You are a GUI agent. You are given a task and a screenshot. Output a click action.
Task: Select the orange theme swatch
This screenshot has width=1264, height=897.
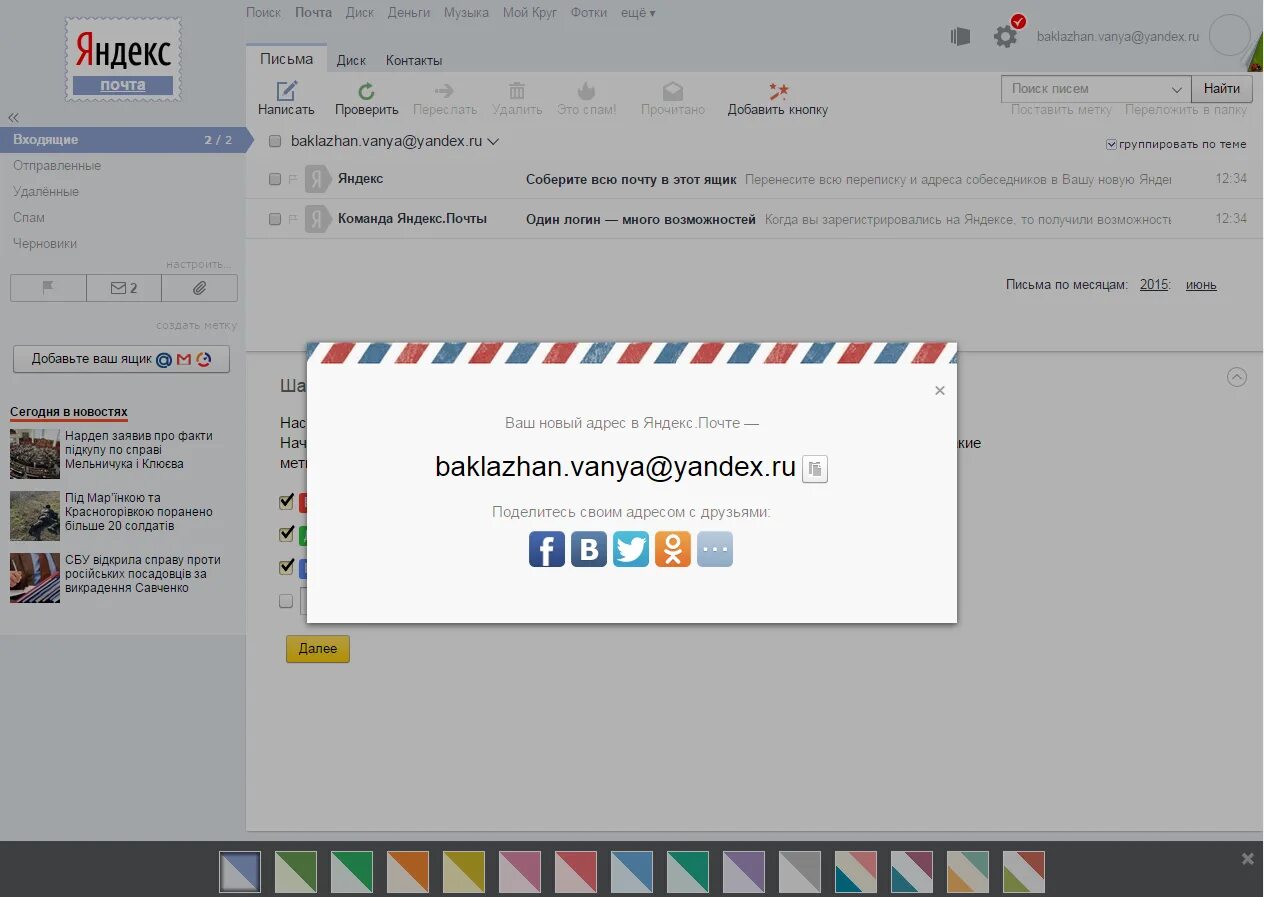(x=408, y=872)
